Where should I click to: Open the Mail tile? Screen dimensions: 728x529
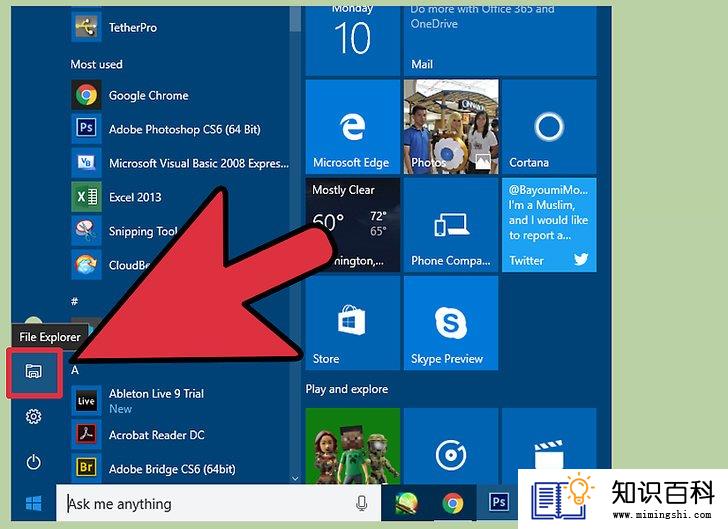(x=500, y=41)
